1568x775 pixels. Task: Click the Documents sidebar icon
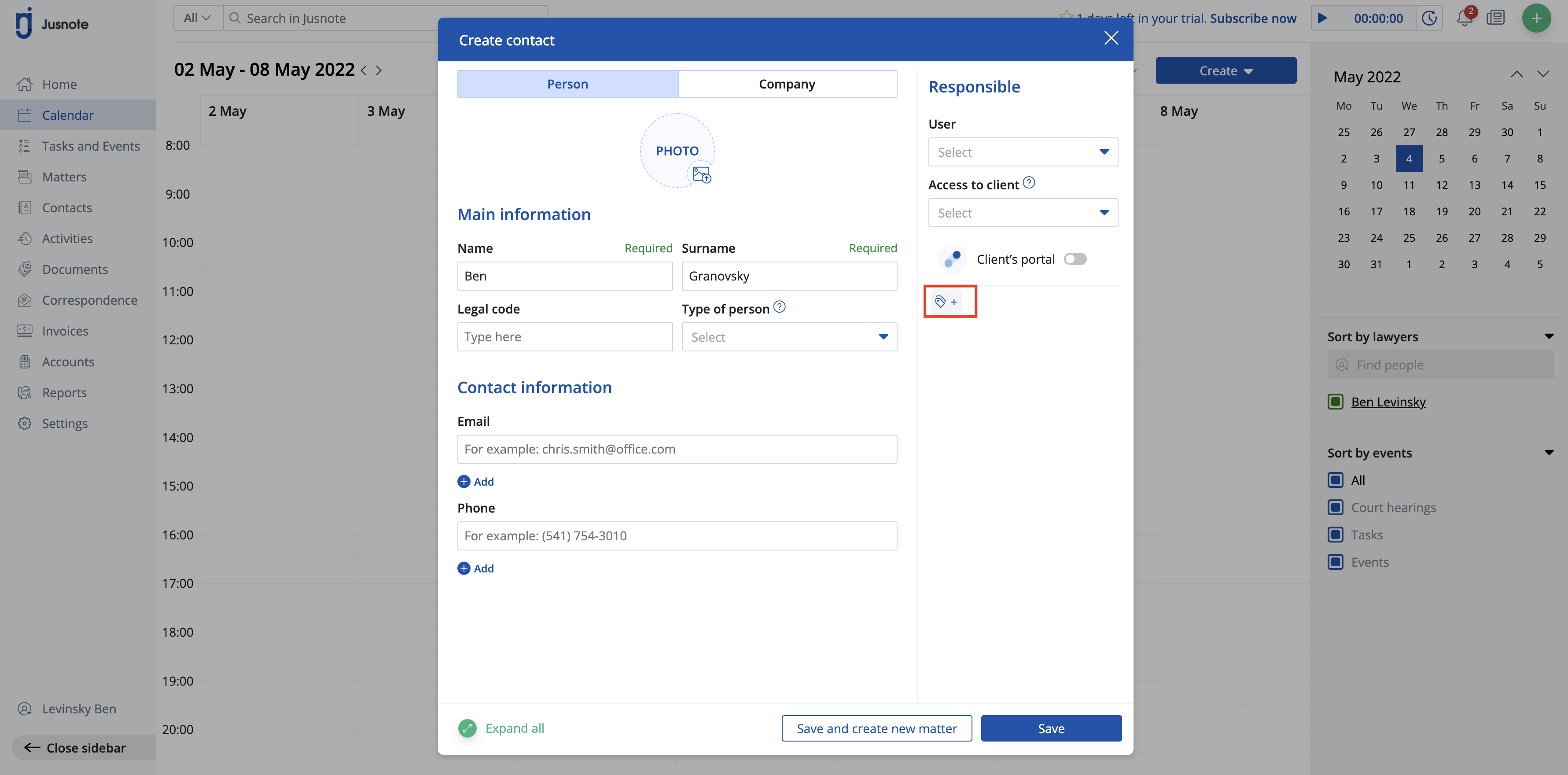point(24,269)
